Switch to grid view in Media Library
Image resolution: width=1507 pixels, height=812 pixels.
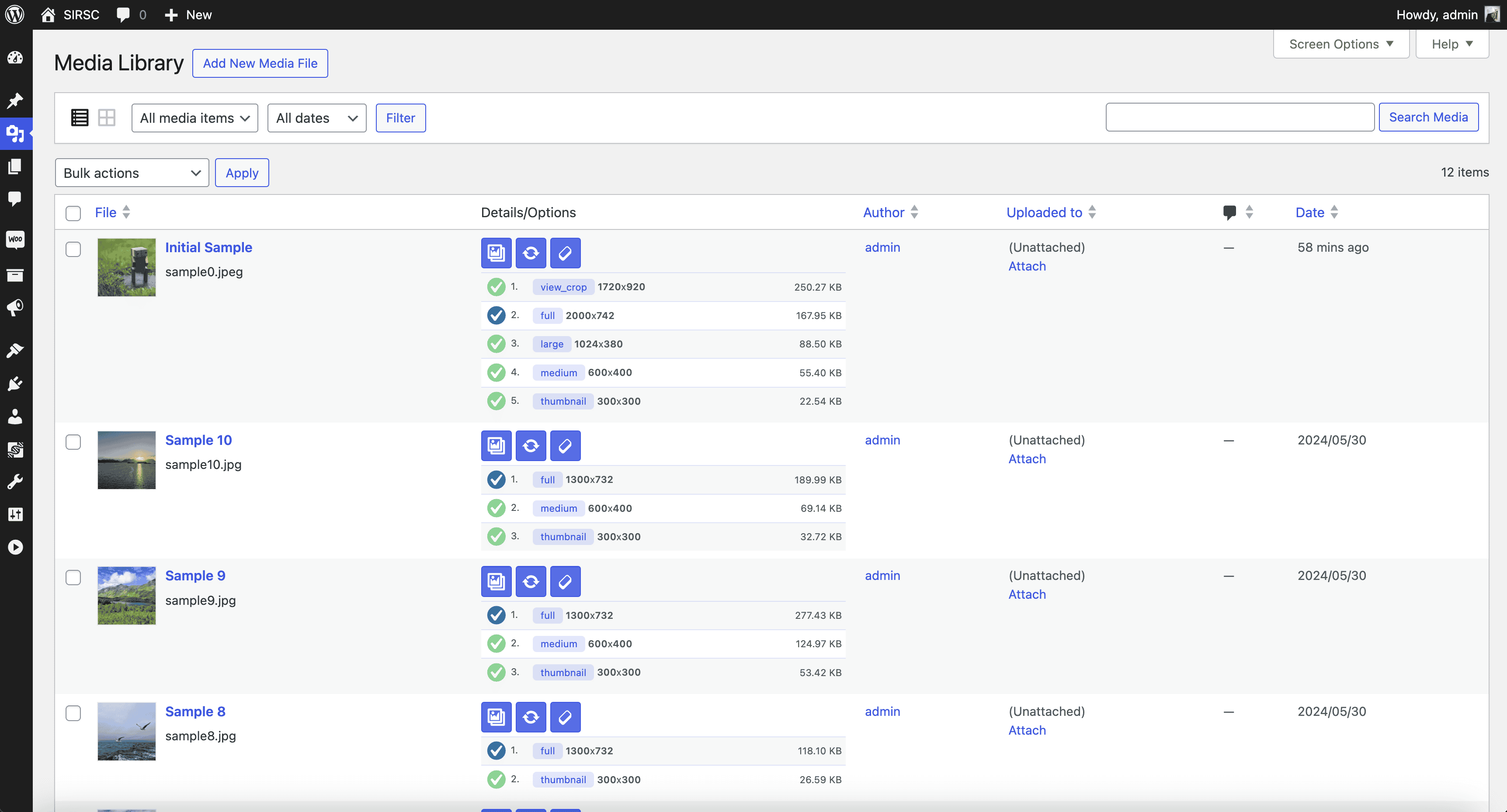(106, 117)
